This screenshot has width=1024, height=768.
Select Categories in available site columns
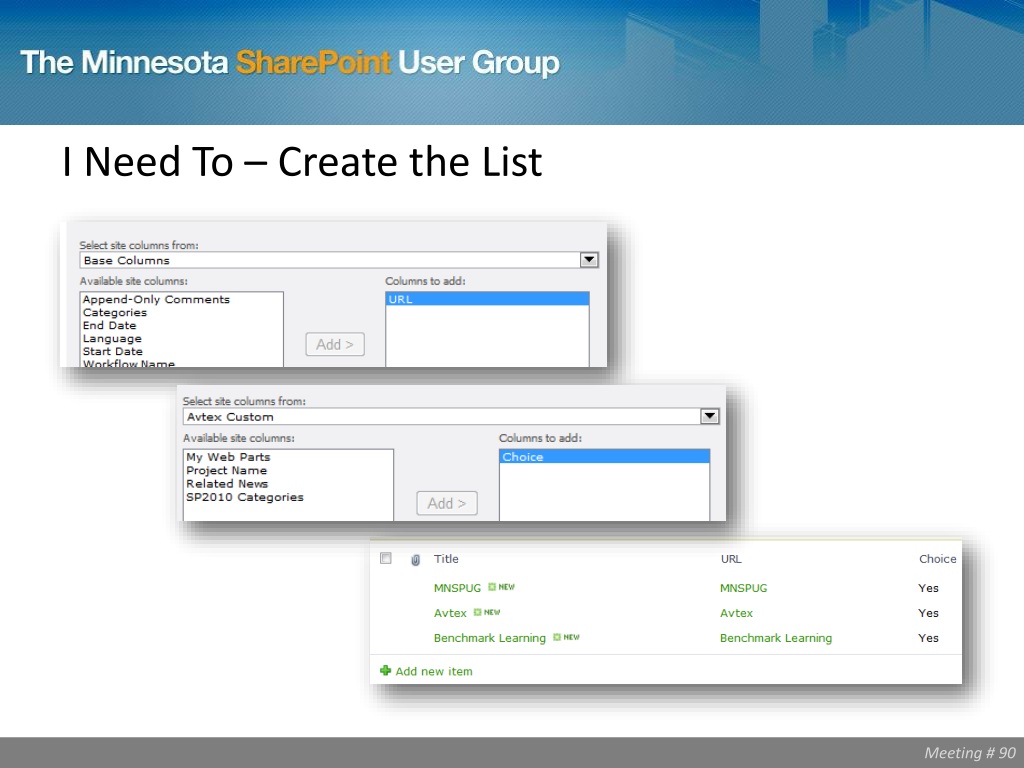tap(115, 312)
